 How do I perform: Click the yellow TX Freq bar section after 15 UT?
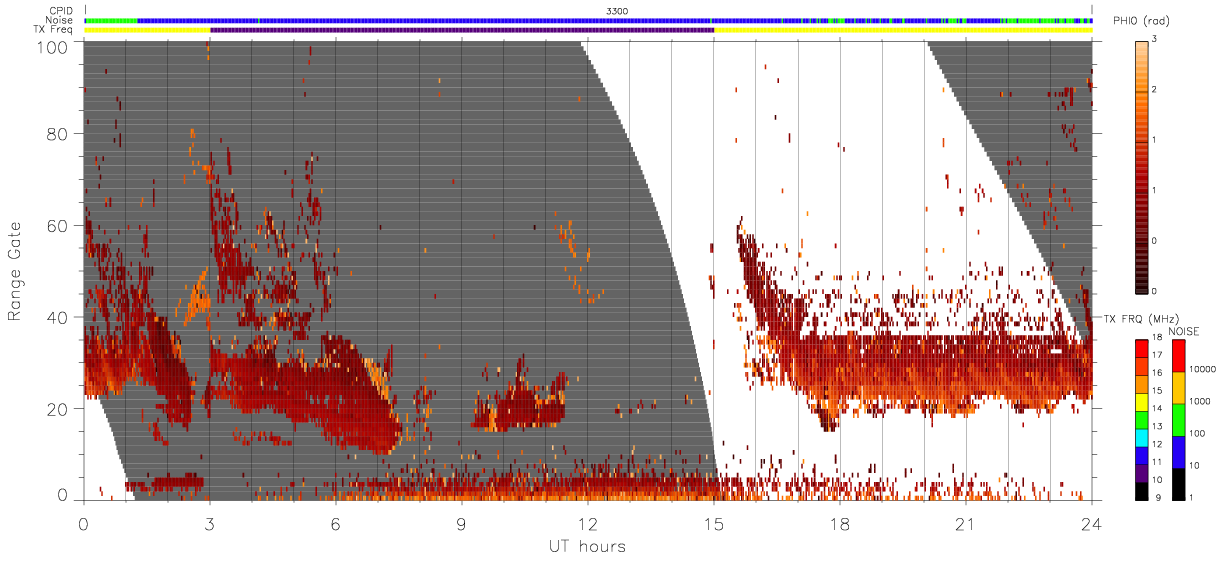coord(903,30)
